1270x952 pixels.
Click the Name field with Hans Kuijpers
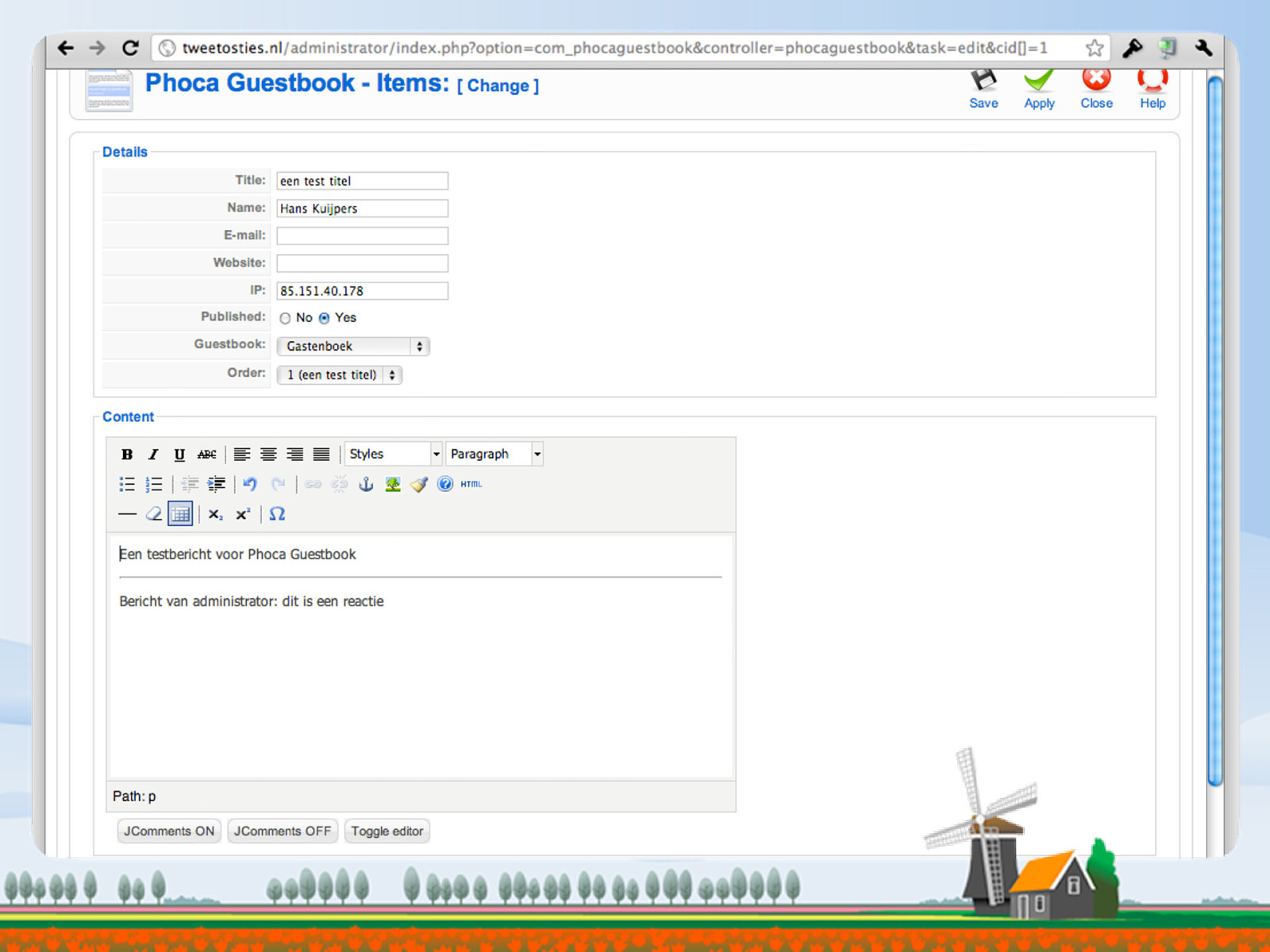362,209
